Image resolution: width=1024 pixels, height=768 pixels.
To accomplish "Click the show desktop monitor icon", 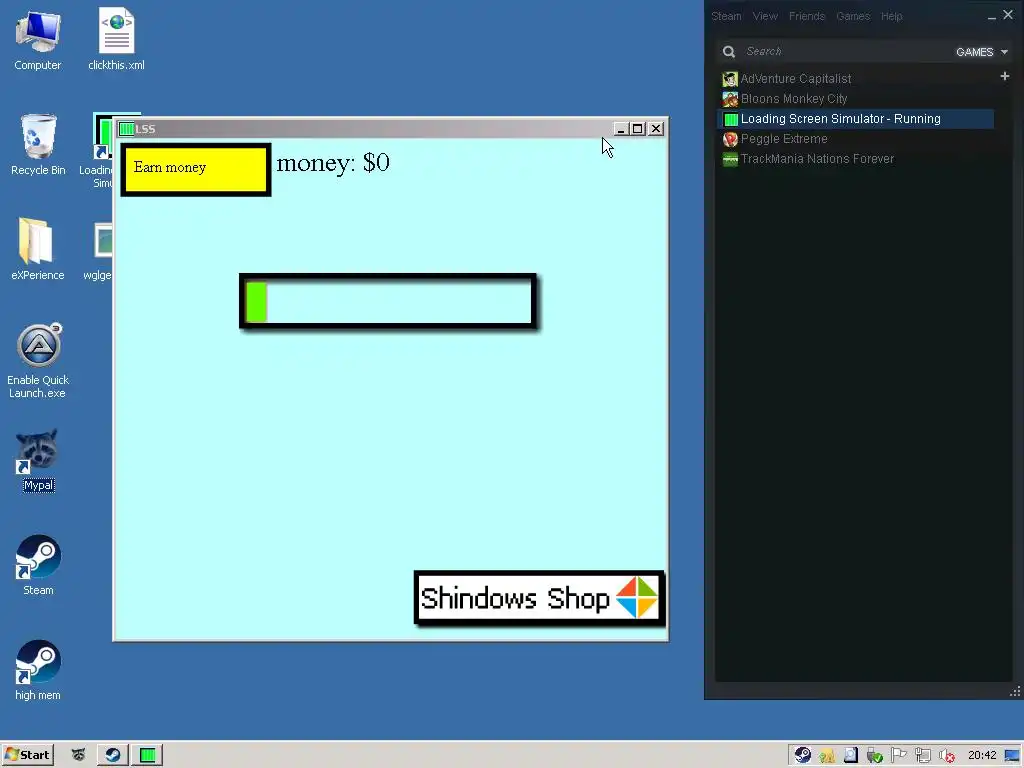I will click(x=1012, y=756).
